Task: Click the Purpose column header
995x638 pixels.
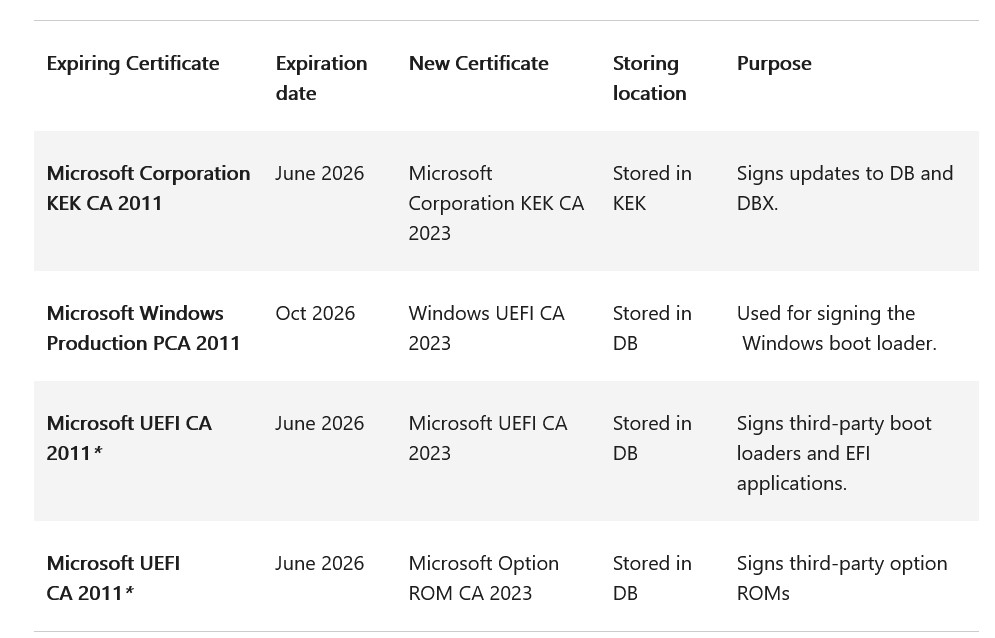Action: [774, 64]
